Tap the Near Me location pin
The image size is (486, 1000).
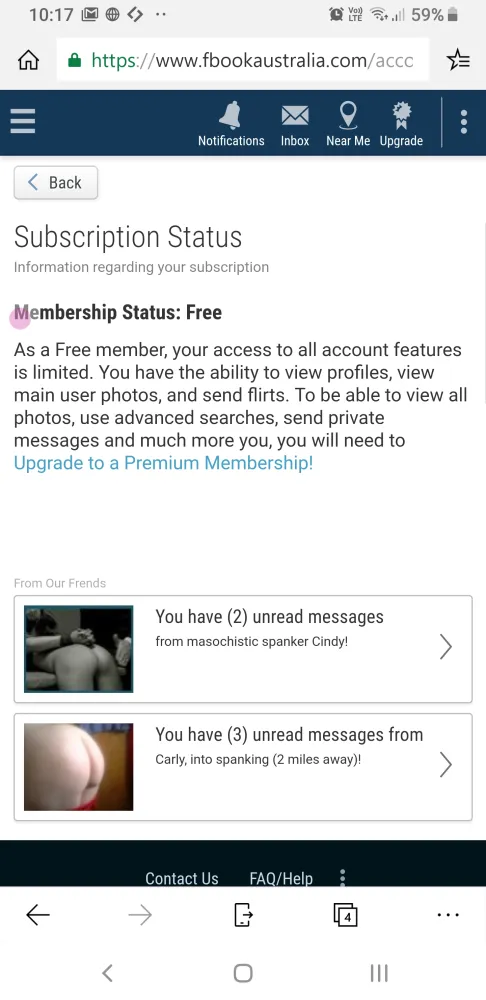(x=348, y=116)
